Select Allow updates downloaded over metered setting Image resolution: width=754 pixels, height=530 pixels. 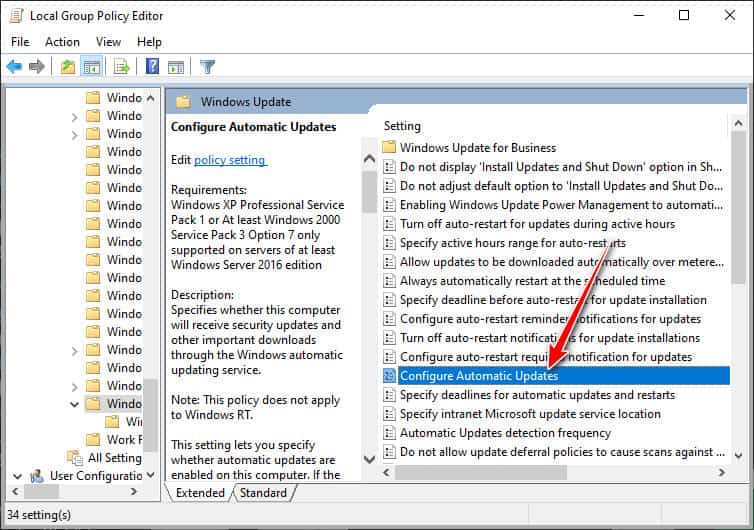(562, 262)
